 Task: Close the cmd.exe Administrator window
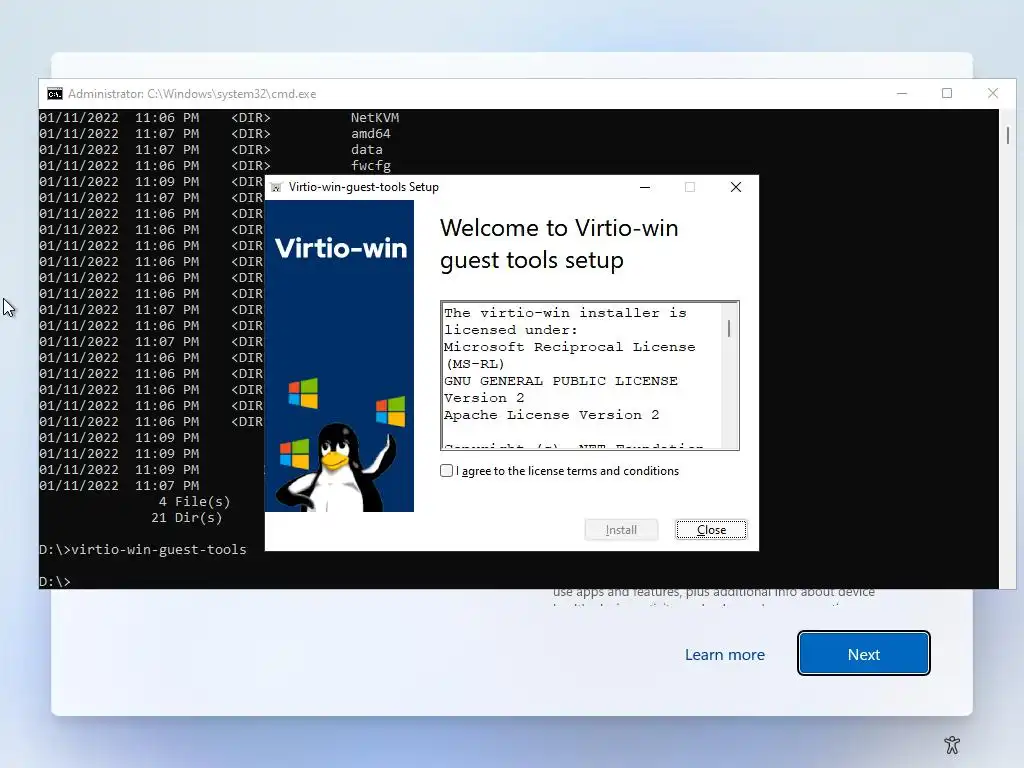993,93
